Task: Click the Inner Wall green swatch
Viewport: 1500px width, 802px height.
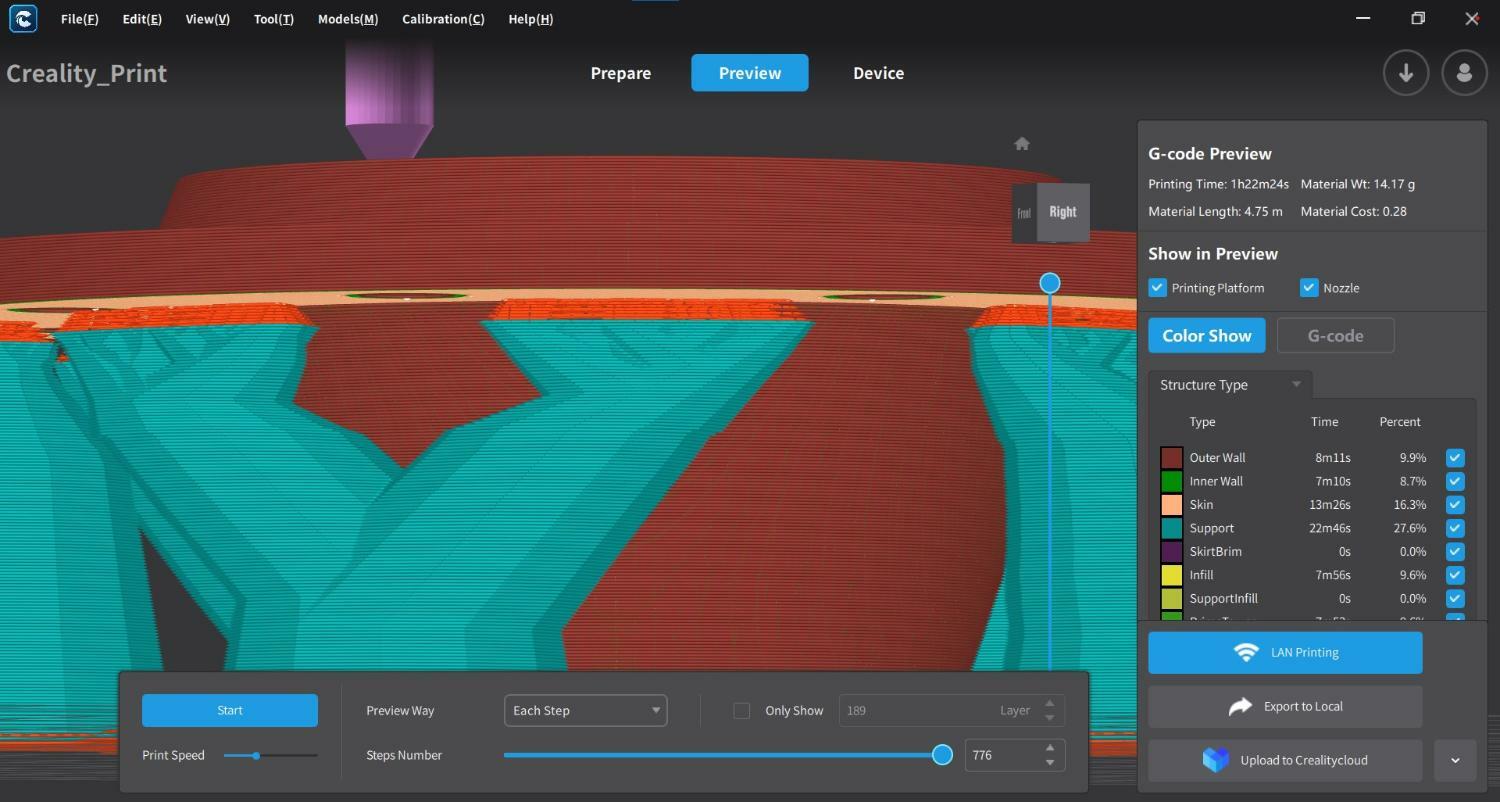Action: (x=1172, y=481)
